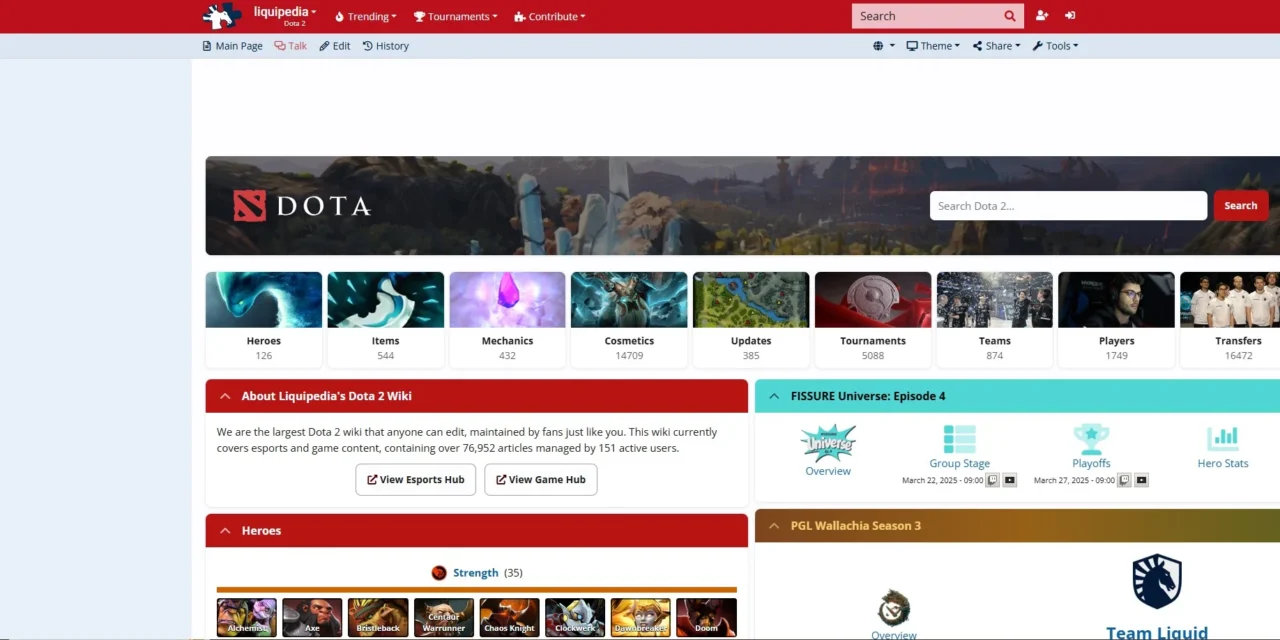Screen dimensions: 1280x640
Task: Click the magnifier search icon in top bar
Action: pos(1010,16)
